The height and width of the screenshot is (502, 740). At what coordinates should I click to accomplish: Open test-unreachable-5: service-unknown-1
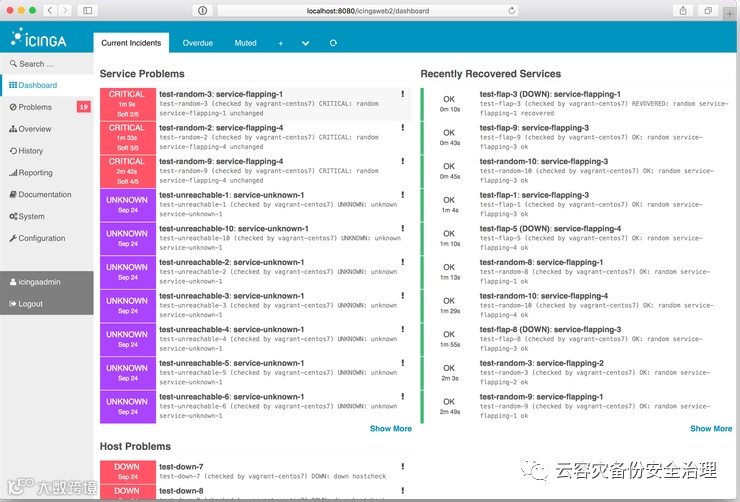point(231,363)
